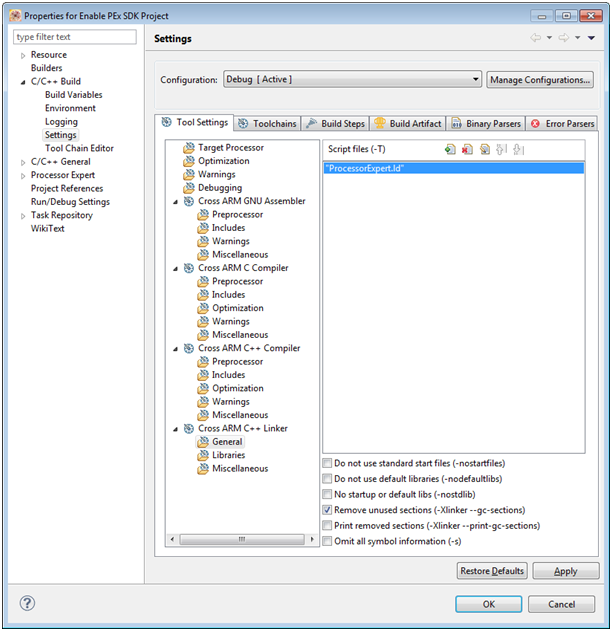Click the Cross ARM C++ Linker tool icon
The height and width of the screenshot is (631, 612).
pos(189,429)
